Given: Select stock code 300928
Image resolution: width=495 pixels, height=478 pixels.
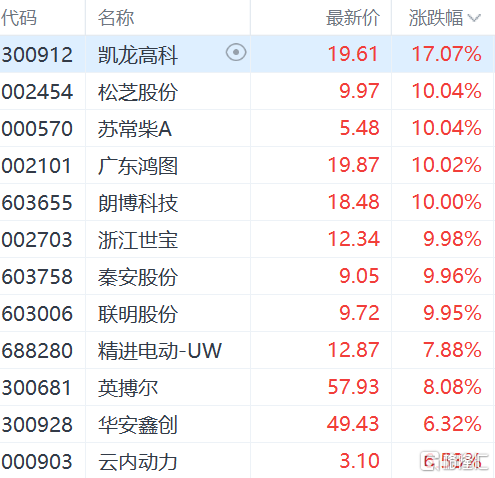Looking at the screenshot, I should click(37, 425).
